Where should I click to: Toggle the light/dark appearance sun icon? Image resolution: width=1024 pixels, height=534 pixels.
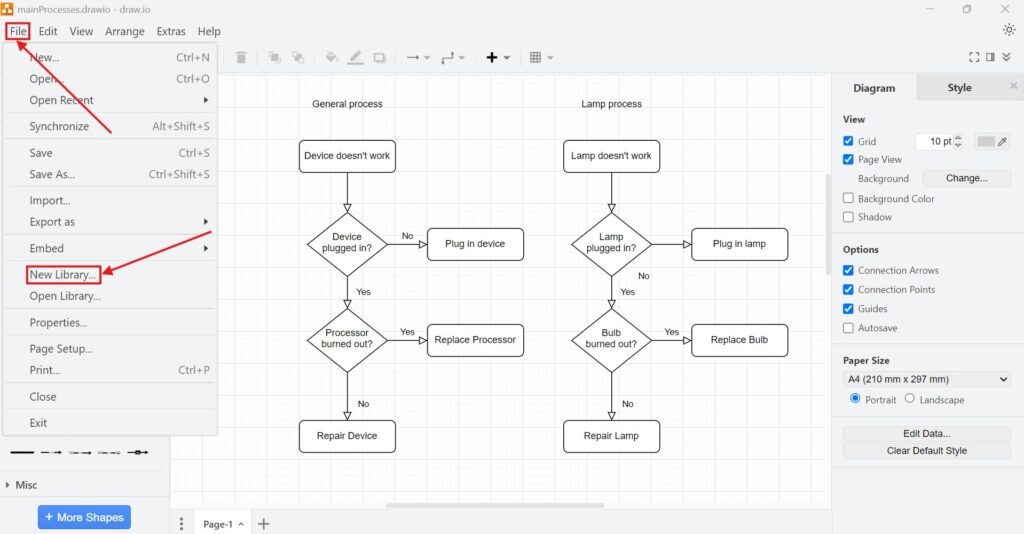coord(1008,30)
